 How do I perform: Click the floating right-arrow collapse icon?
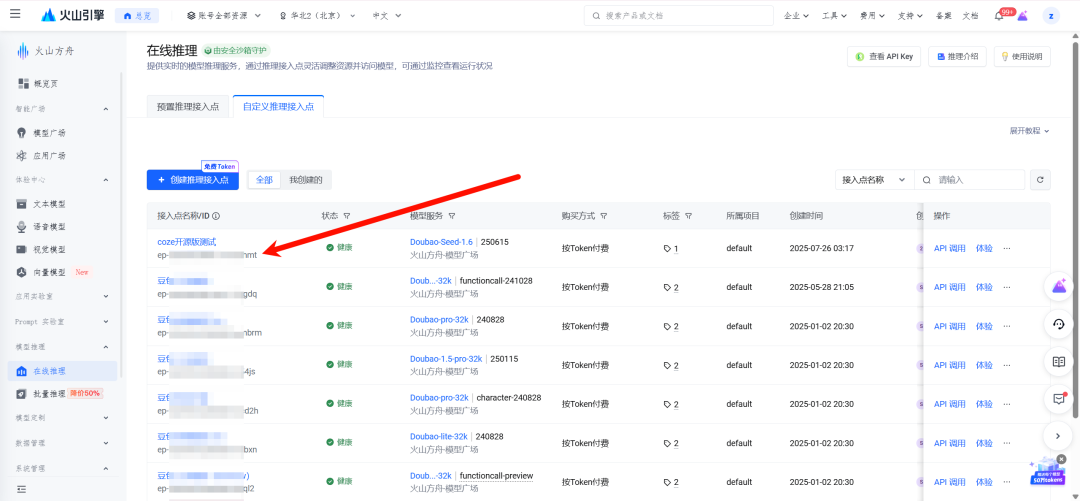coord(1059,436)
